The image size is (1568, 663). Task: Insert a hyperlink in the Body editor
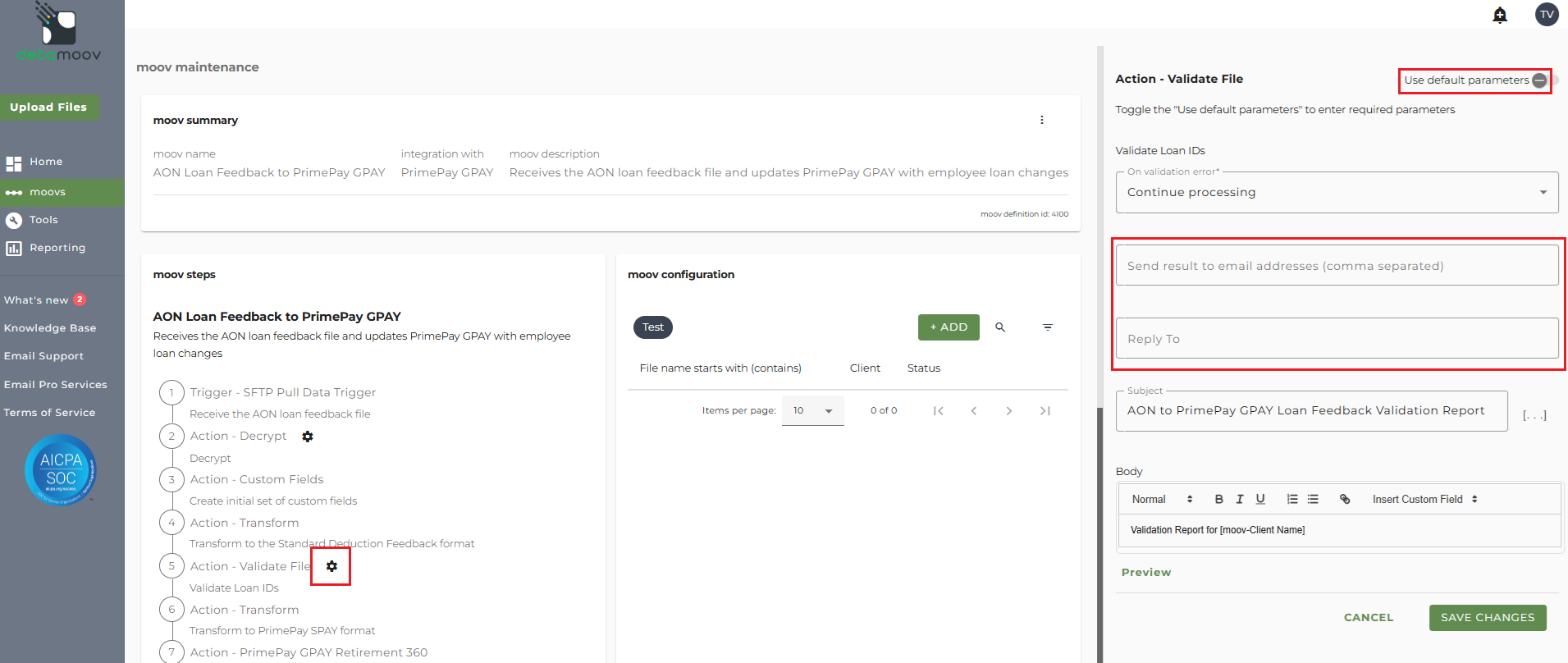(1345, 499)
